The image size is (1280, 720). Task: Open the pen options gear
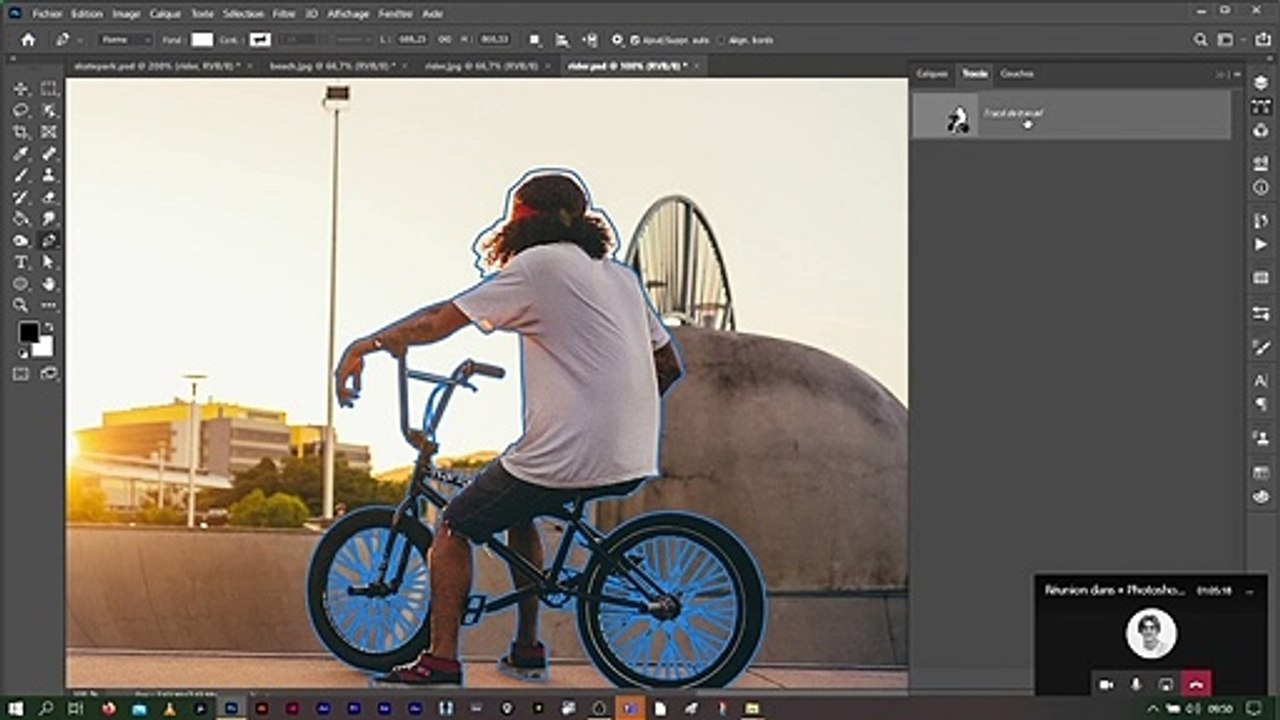(617, 40)
